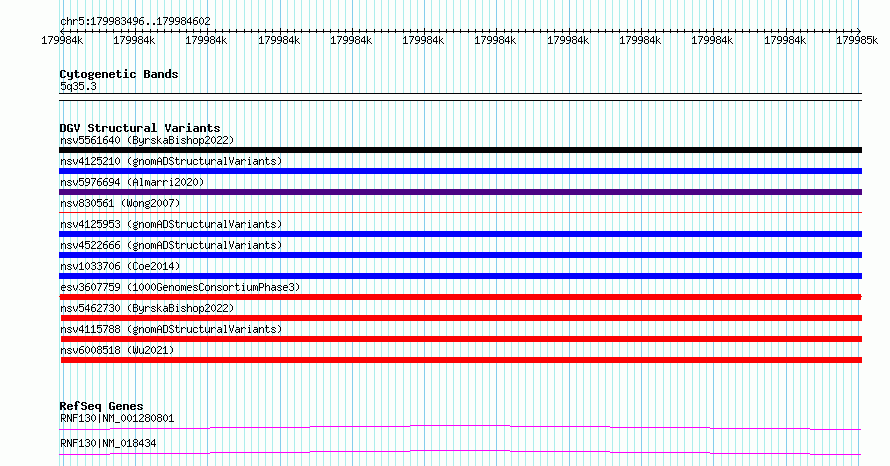Select the magenta line for RNF130|NM_001280801
The width and height of the screenshot is (890, 466).
tap(460, 427)
